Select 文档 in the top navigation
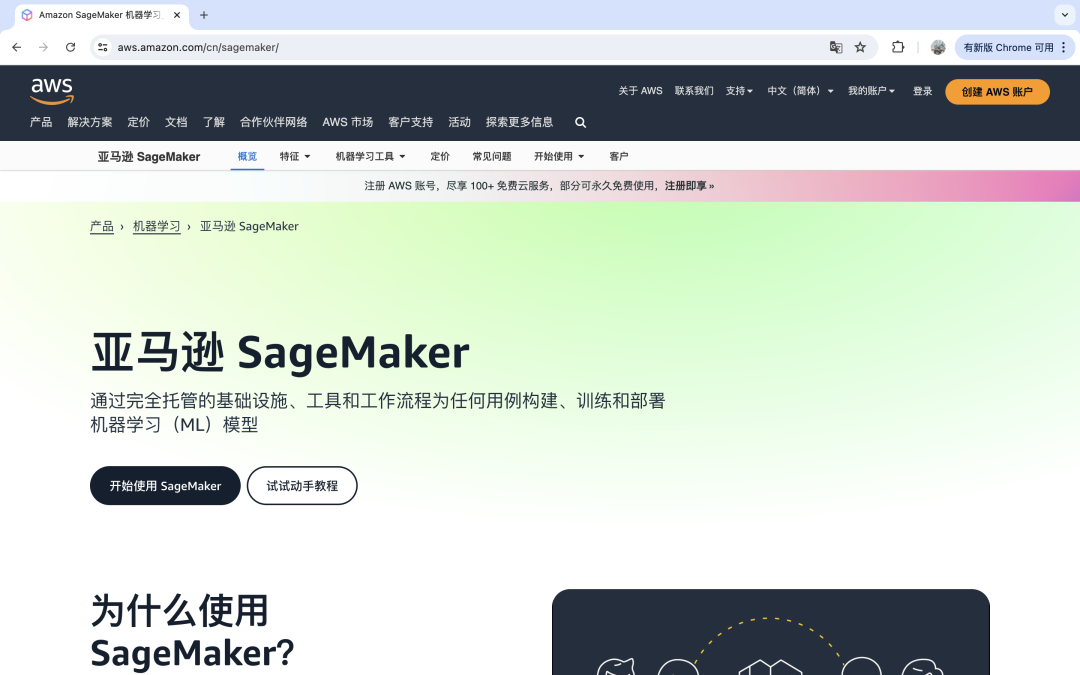The image size is (1080, 675). click(176, 122)
